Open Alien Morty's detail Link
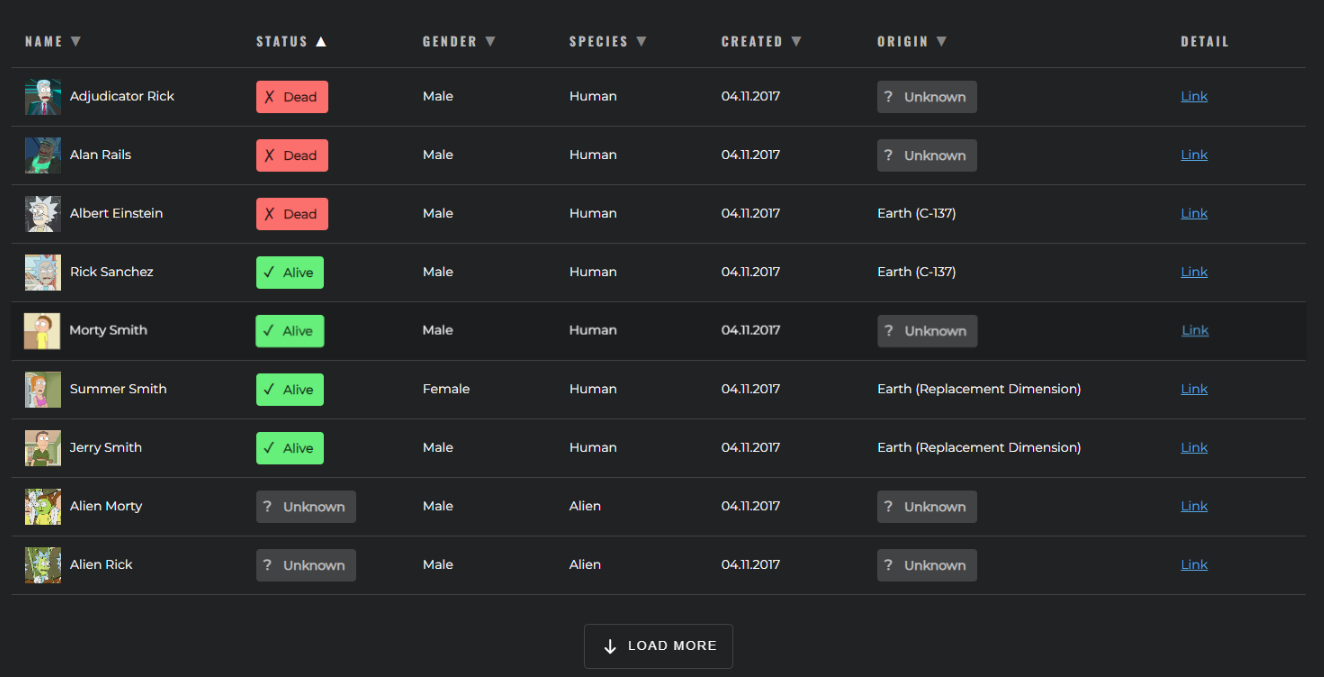The height and width of the screenshot is (677, 1324). tap(1194, 506)
